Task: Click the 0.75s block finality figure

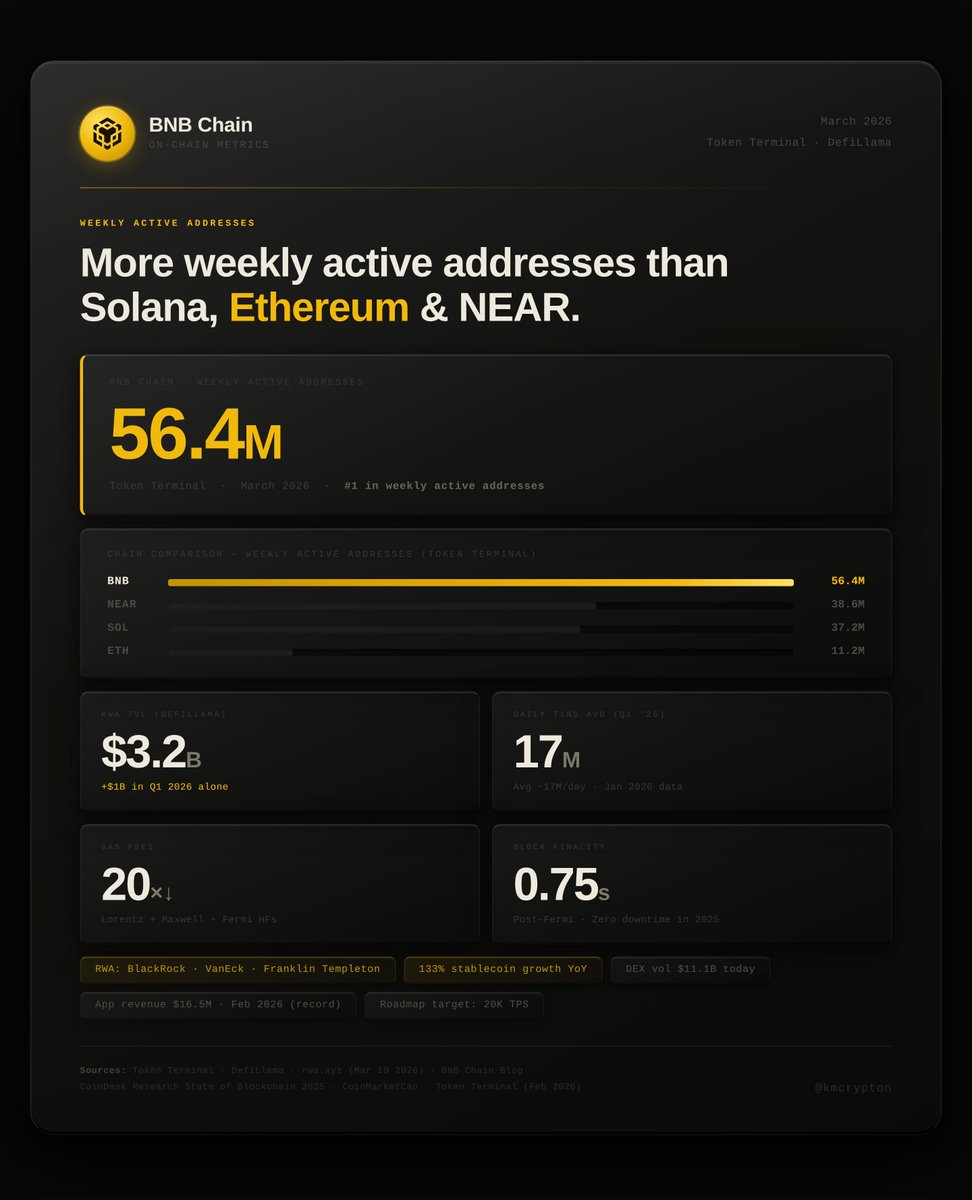Action: (x=561, y=885)
